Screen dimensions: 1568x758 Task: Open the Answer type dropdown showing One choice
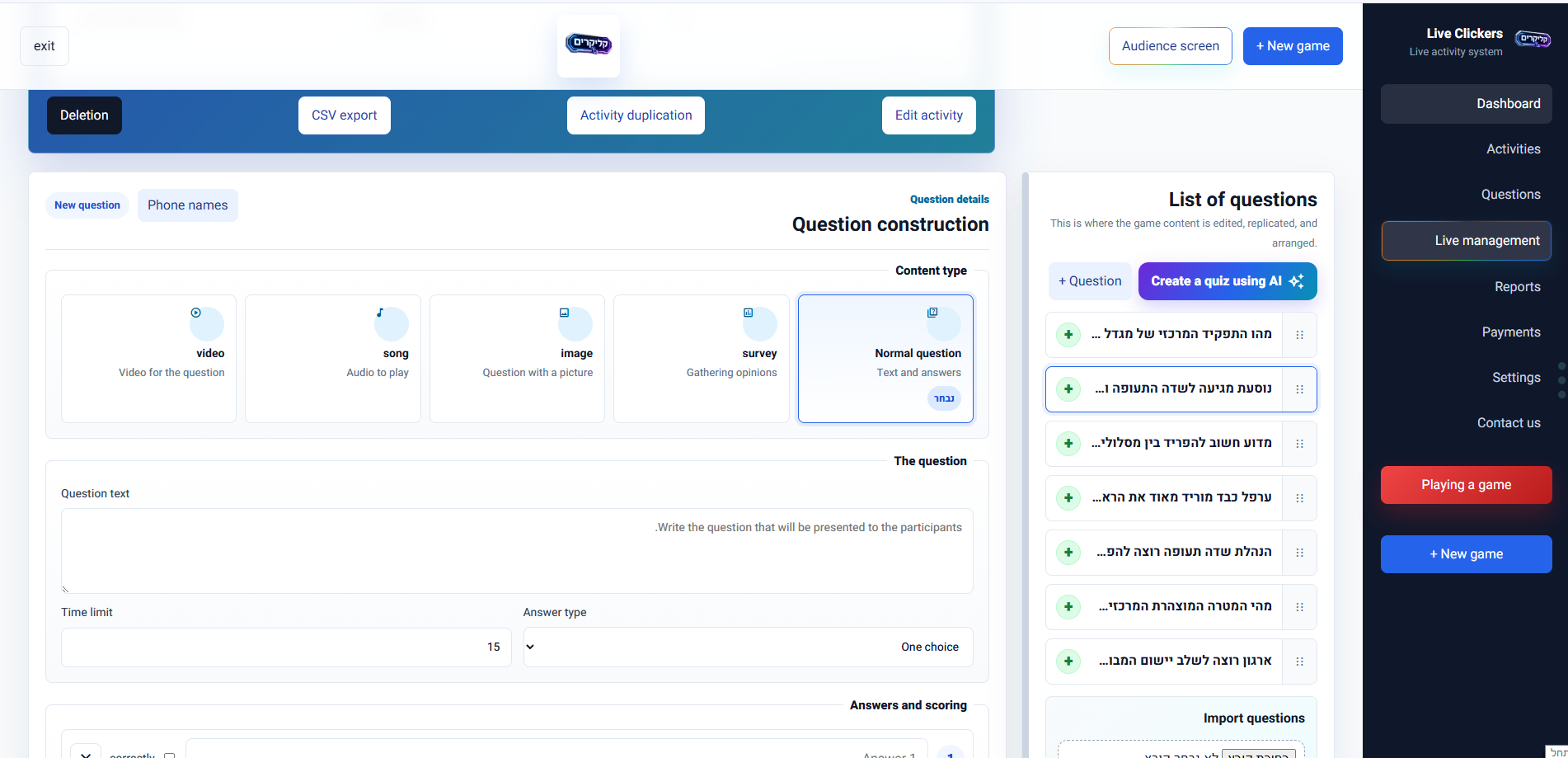coord(748,647)
